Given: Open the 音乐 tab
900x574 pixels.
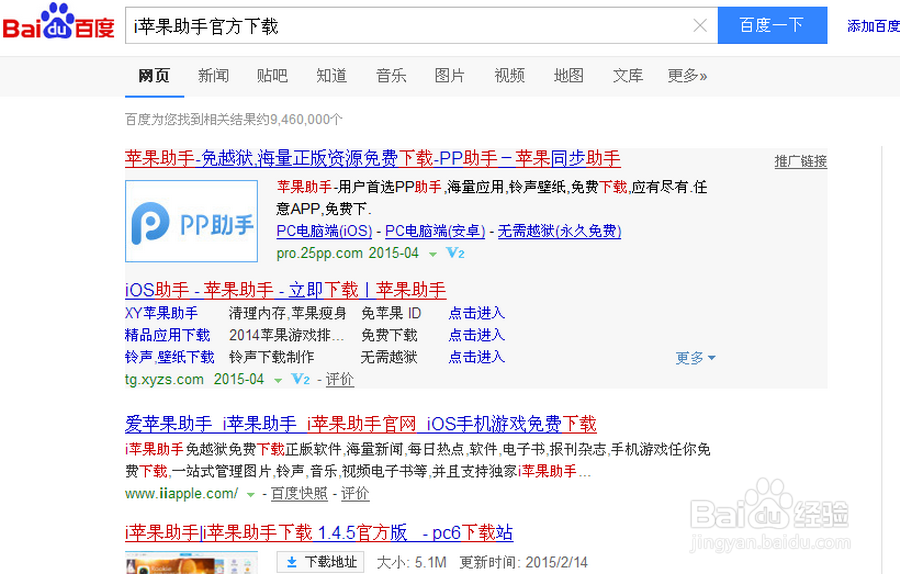Looking at the screenshot, I should [391, 75].
